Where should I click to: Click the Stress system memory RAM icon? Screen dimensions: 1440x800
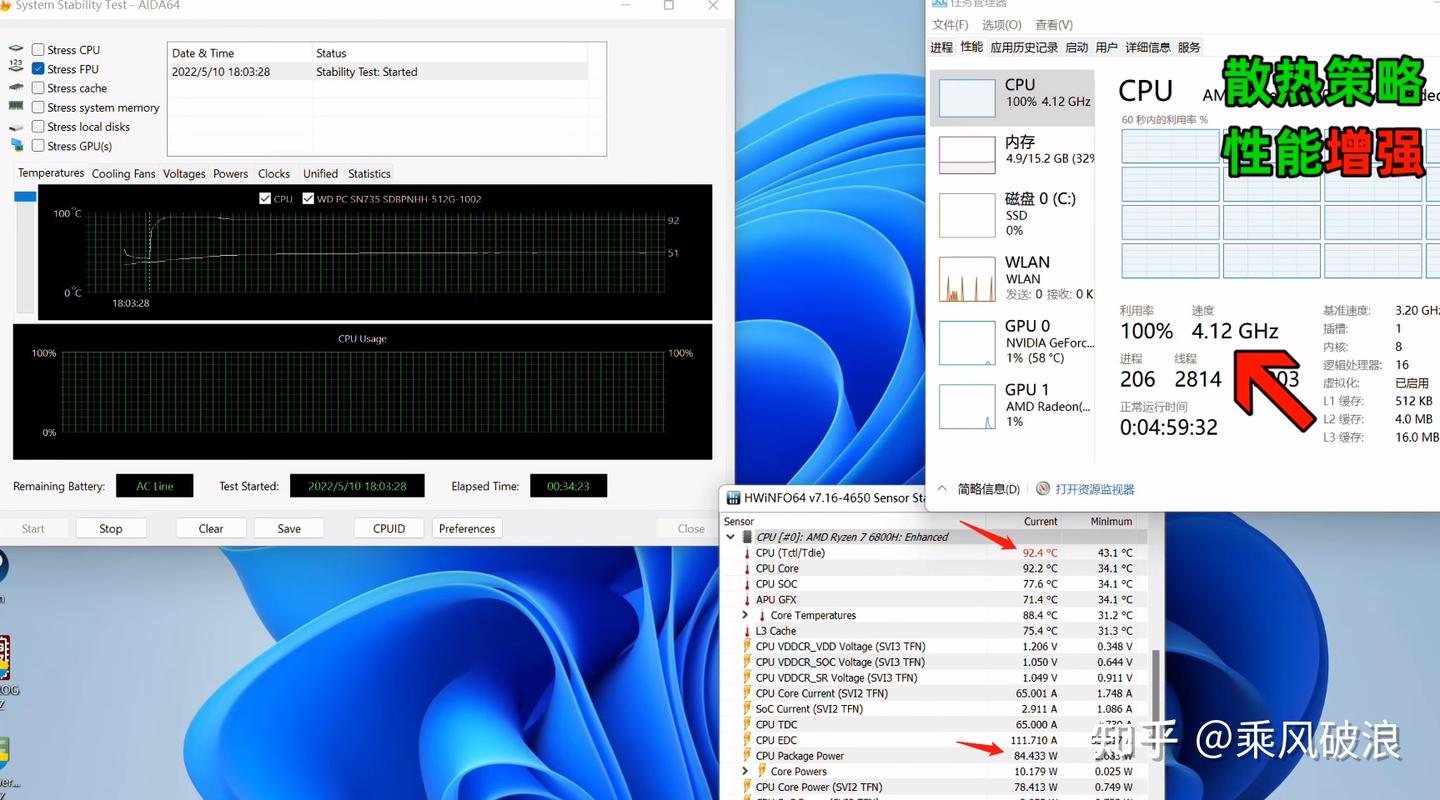(x=15, y=107)
